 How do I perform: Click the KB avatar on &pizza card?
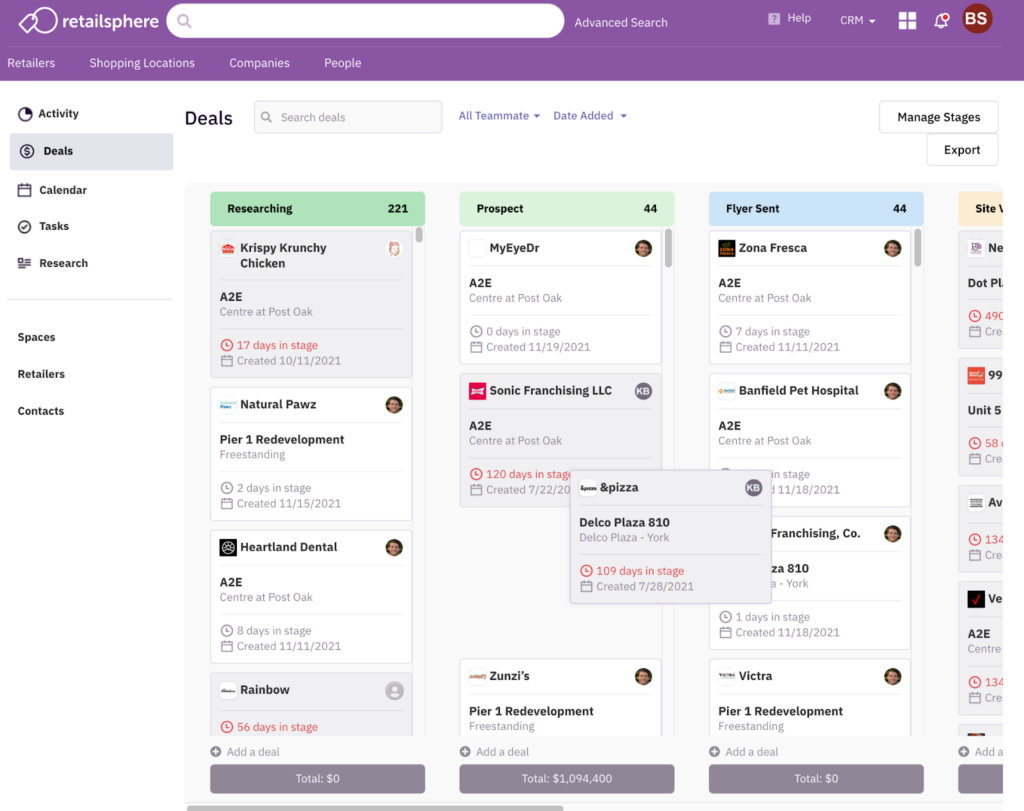tap(754, 488)
